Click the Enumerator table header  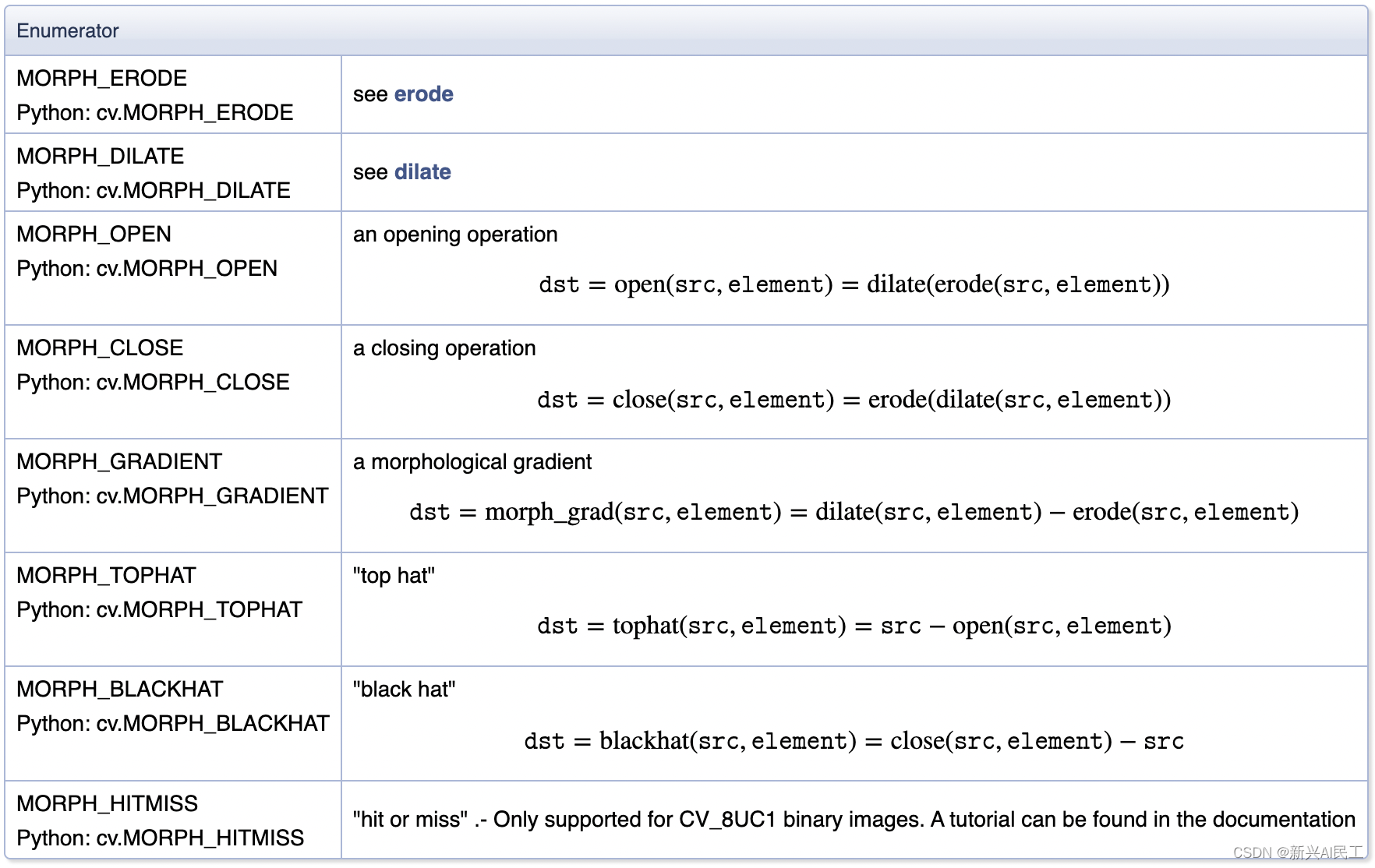pyautogui.click(x=68, y=31)
